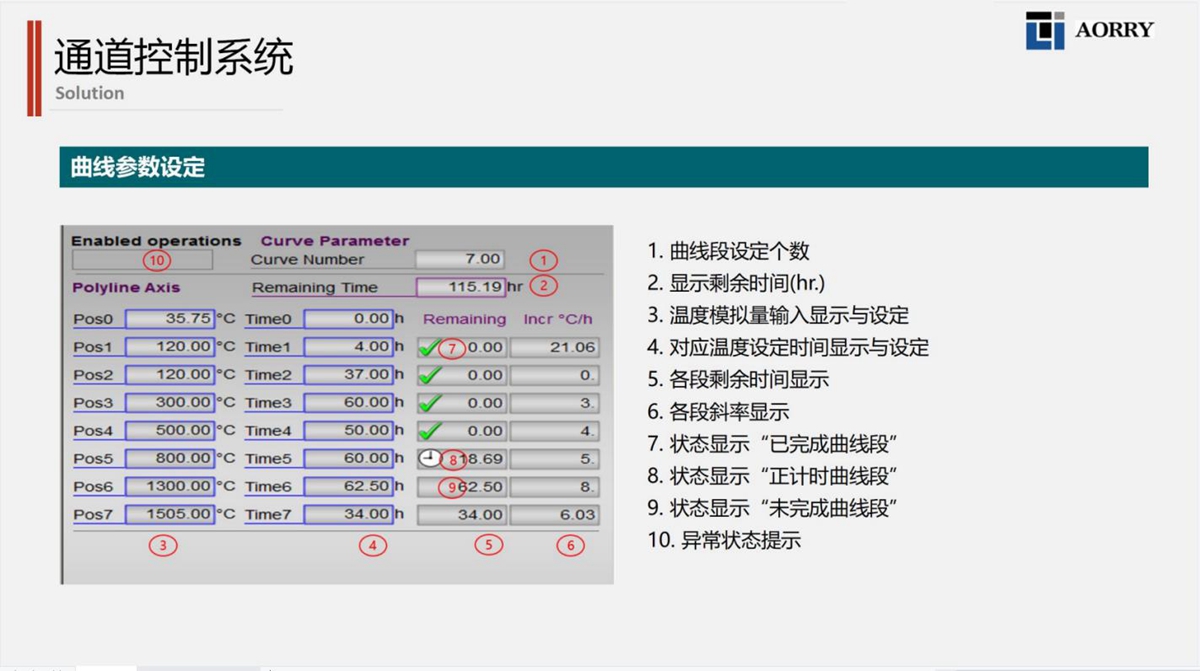
Task: Select the Curve Number field showing 7.00
Action: pos(460,259)
